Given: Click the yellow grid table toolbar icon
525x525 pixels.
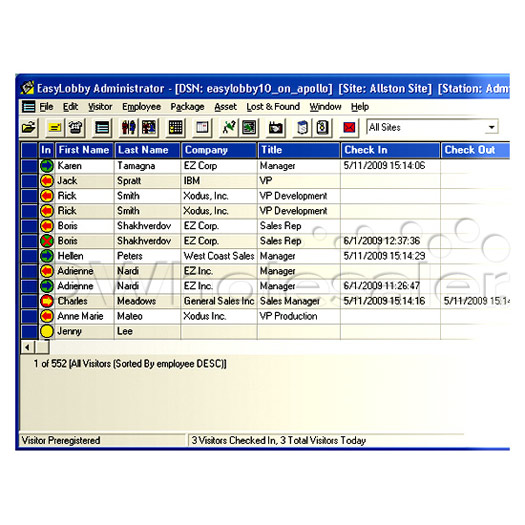Looking at the screenshot, I should coord(175,128).
